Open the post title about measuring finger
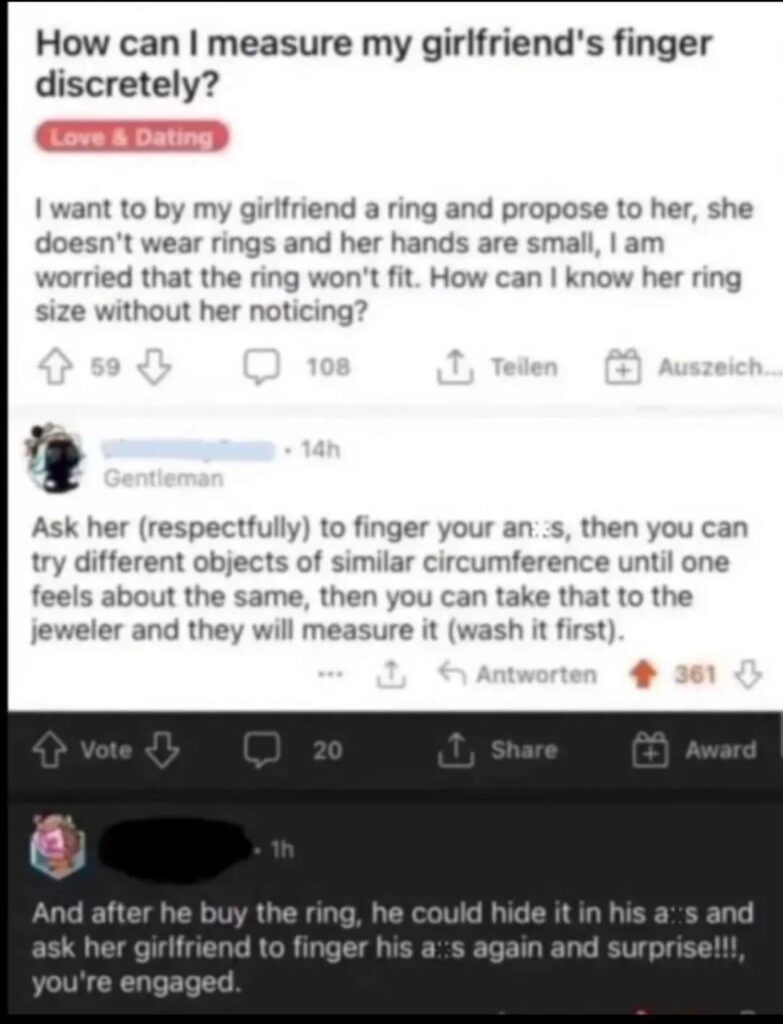This screenshot has width=783, height=1024. point(373,64)
